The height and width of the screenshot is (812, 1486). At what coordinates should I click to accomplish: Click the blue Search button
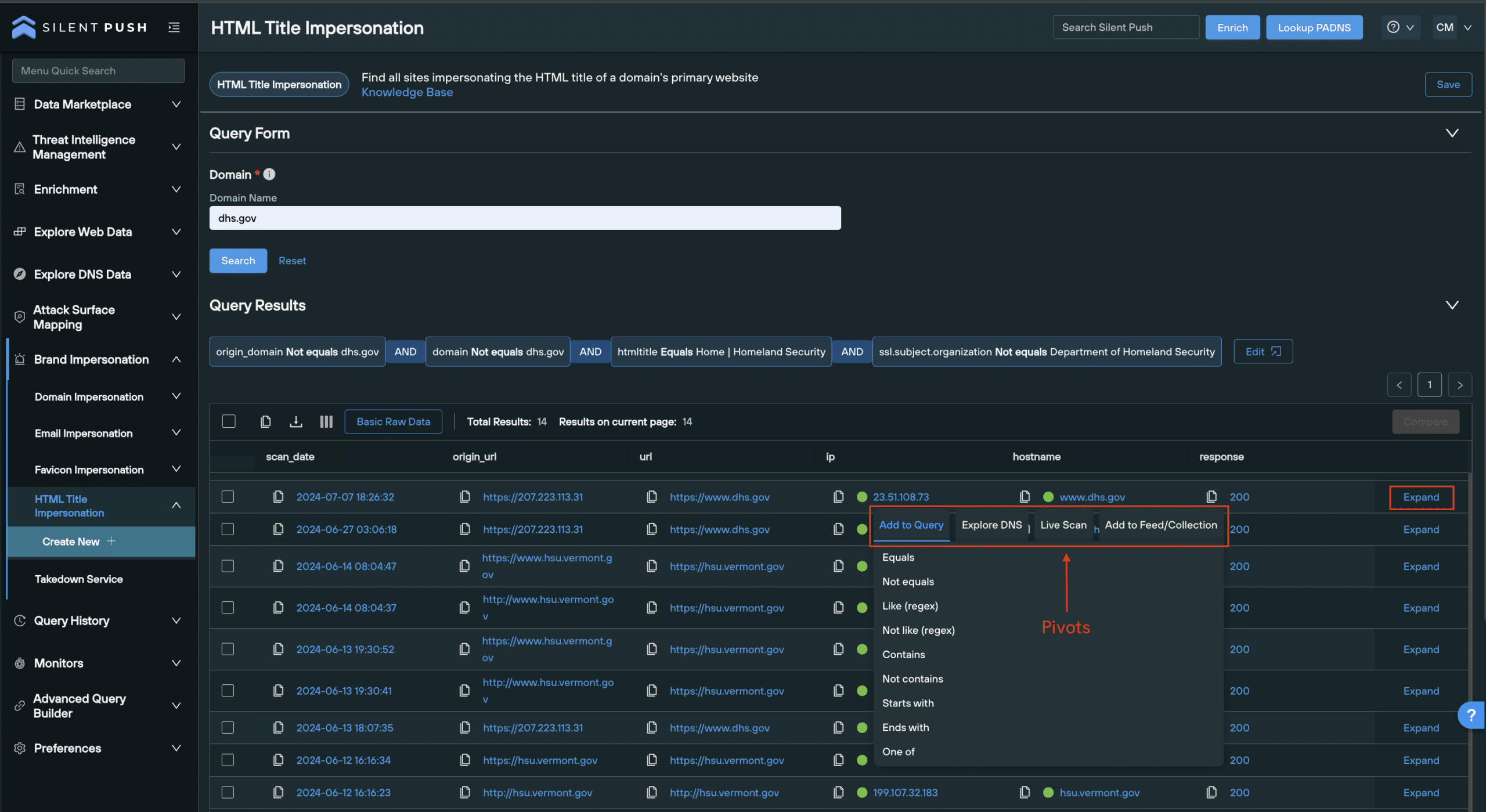[238, 261]
